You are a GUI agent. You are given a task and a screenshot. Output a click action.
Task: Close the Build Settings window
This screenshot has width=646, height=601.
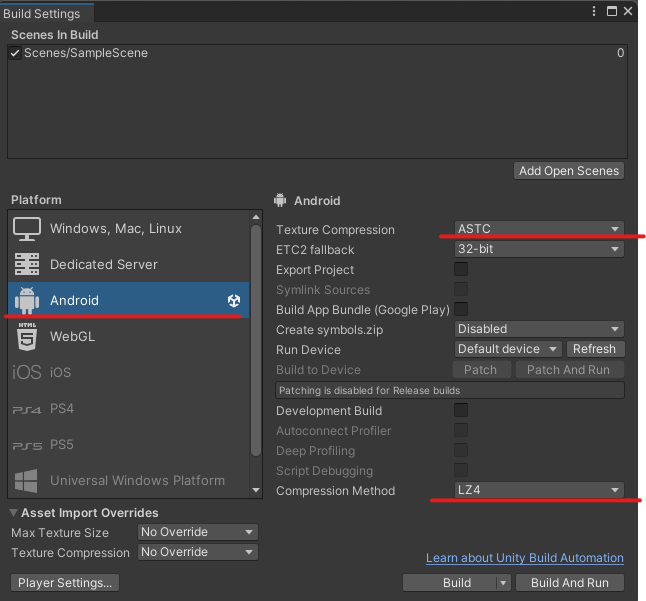pyautogui.click(x=628, y=11)
